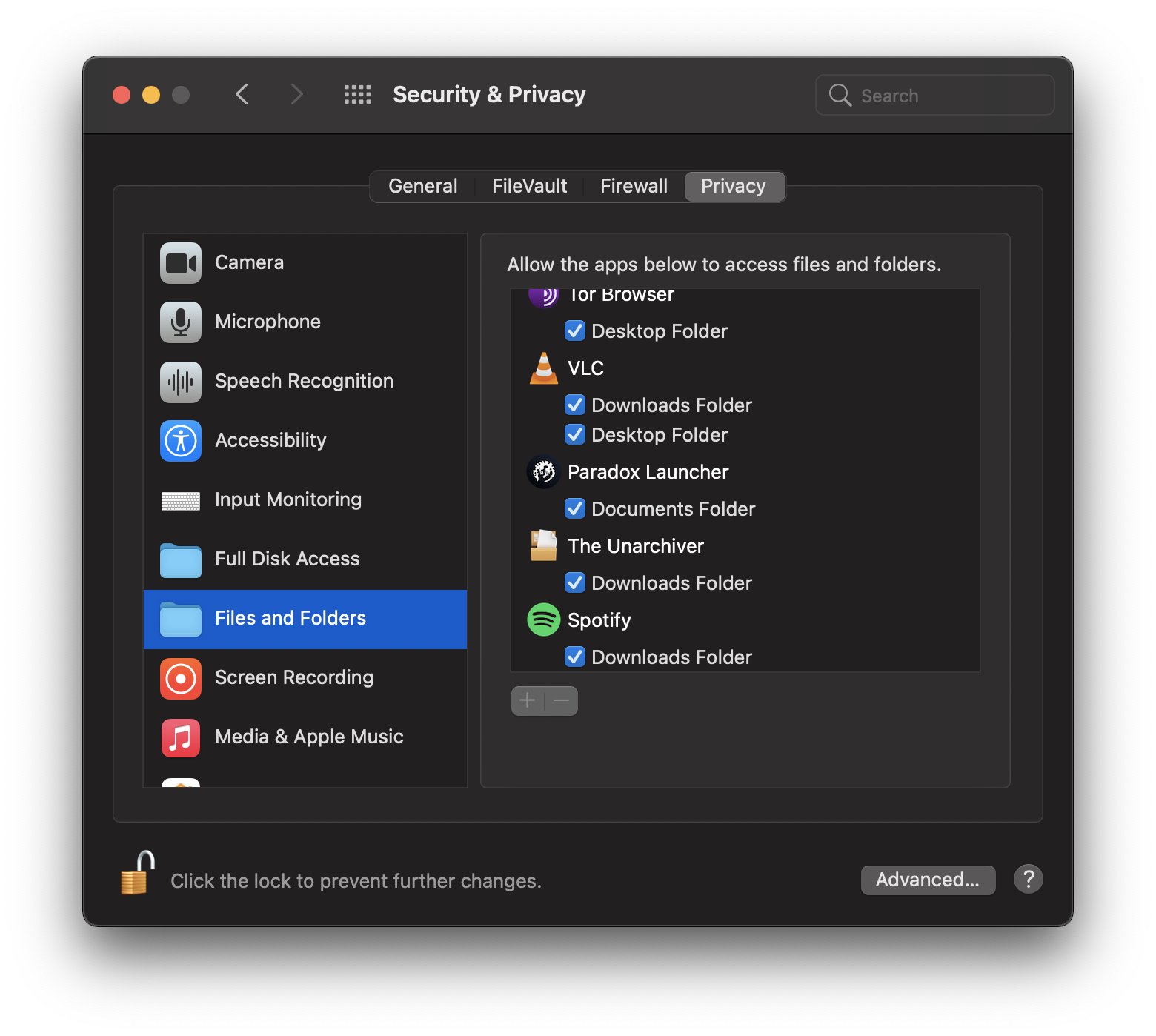Switch to the Firewall tab
This screenshot has width=1156, height=1036.
[x=634, y=186]
